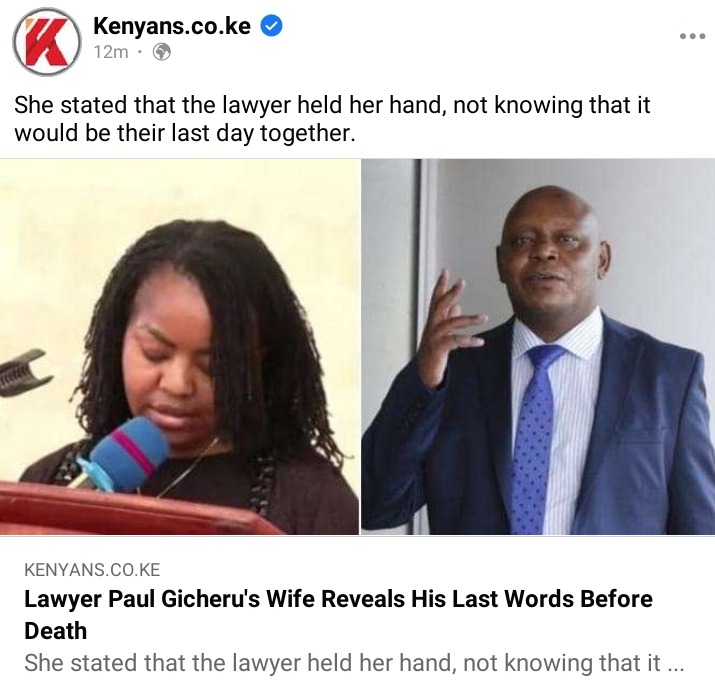Open the right photo of man in suit
Viewport: 715px width, 692px height.
click(x=538, y=346)
